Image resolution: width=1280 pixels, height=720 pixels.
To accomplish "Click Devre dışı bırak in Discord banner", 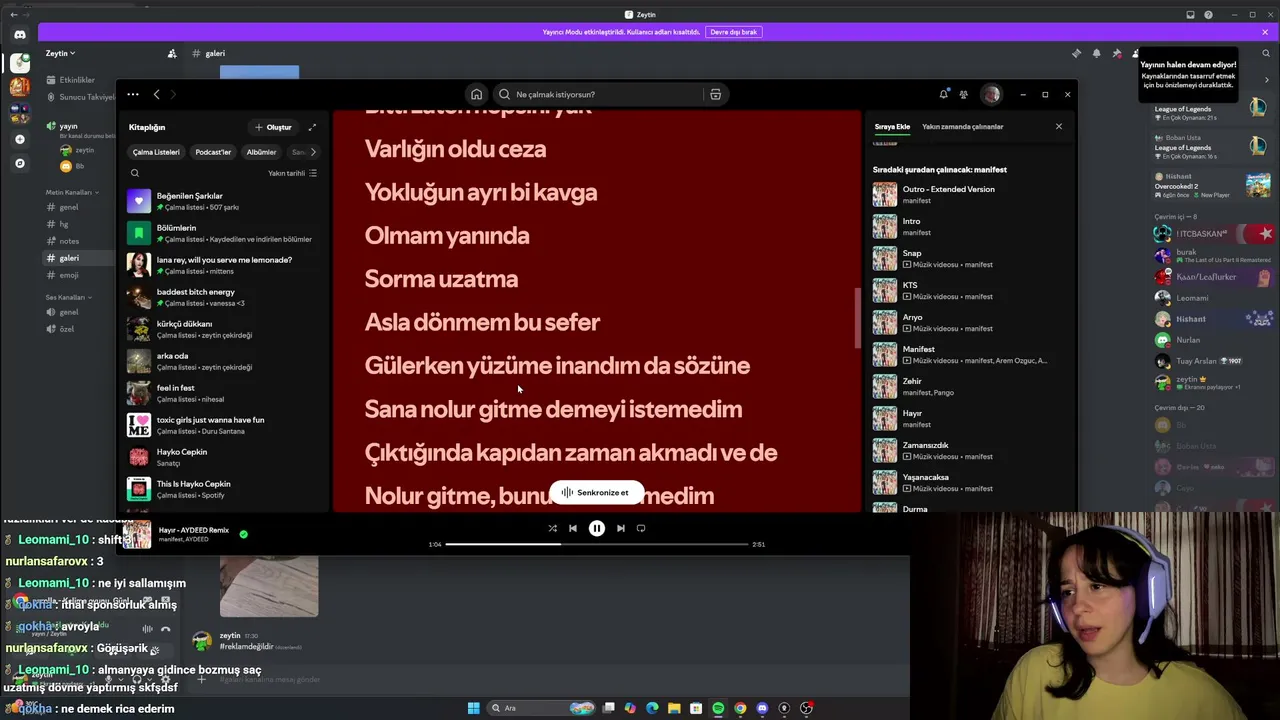I will tap(733, 32).
